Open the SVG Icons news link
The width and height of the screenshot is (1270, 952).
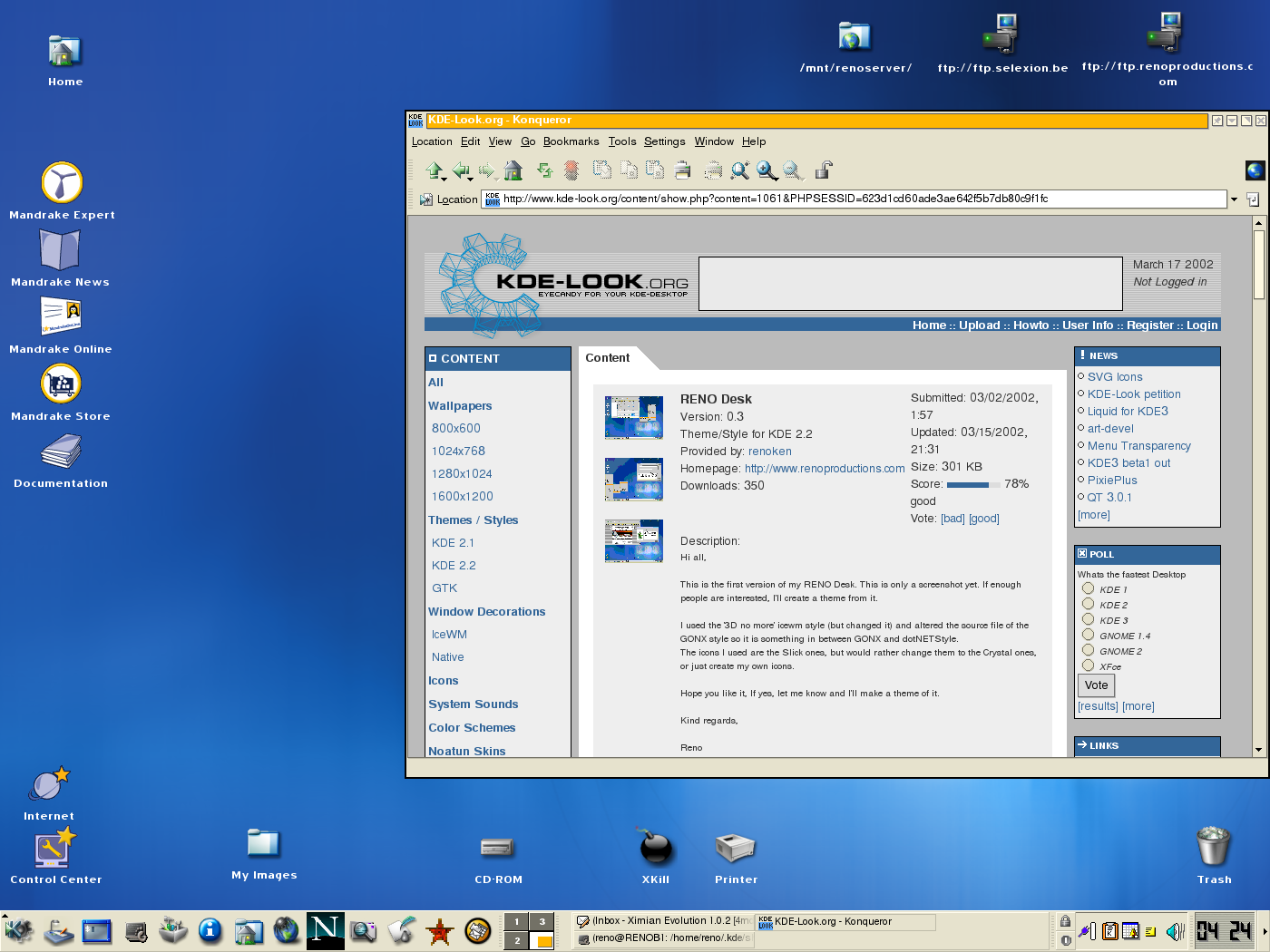point(1115,377)
